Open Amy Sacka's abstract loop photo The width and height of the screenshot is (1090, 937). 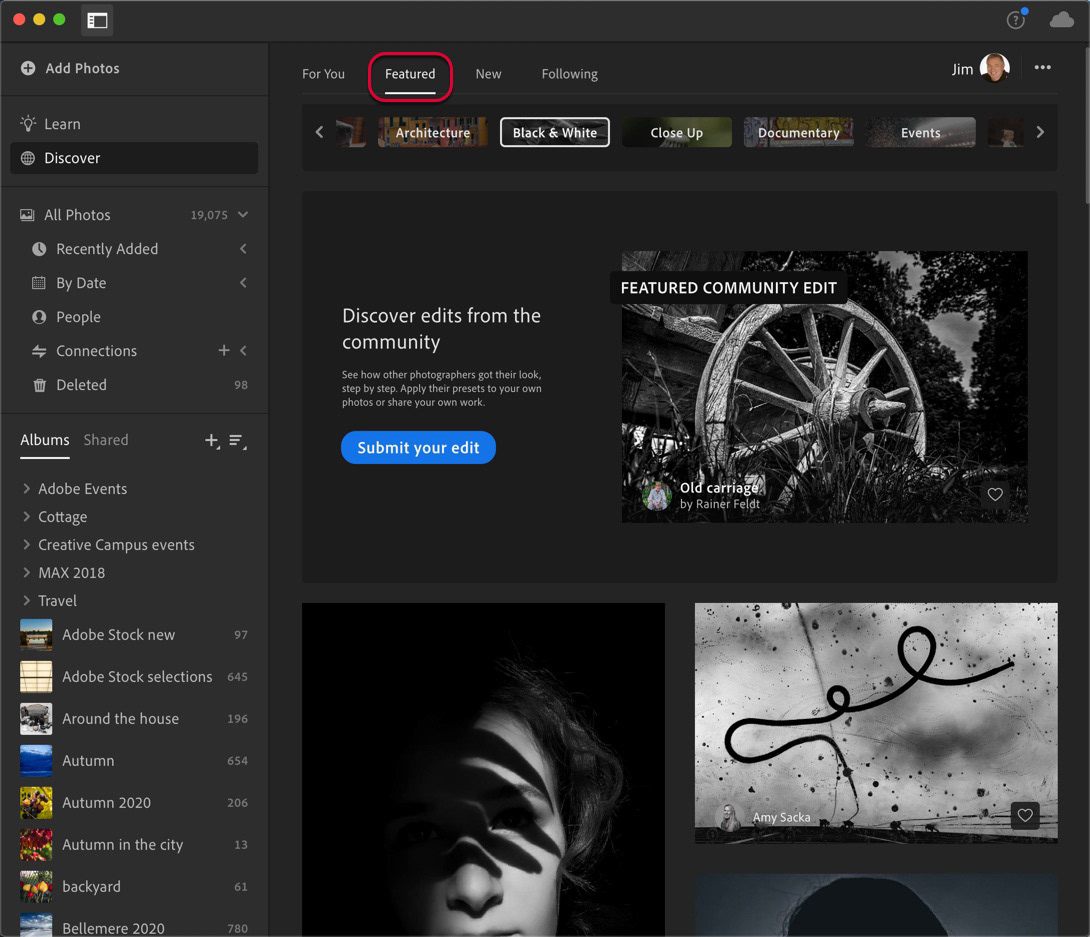pos(876,723)
